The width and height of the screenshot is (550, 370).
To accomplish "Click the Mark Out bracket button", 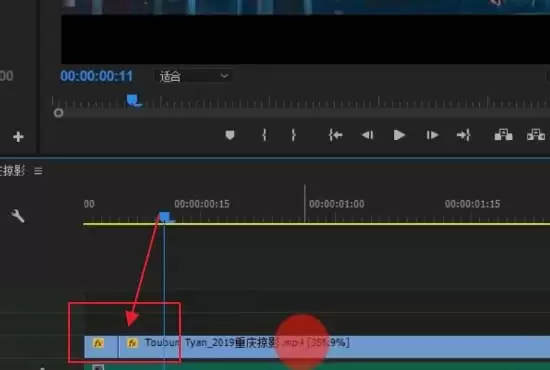I will [x=293, y=135].
